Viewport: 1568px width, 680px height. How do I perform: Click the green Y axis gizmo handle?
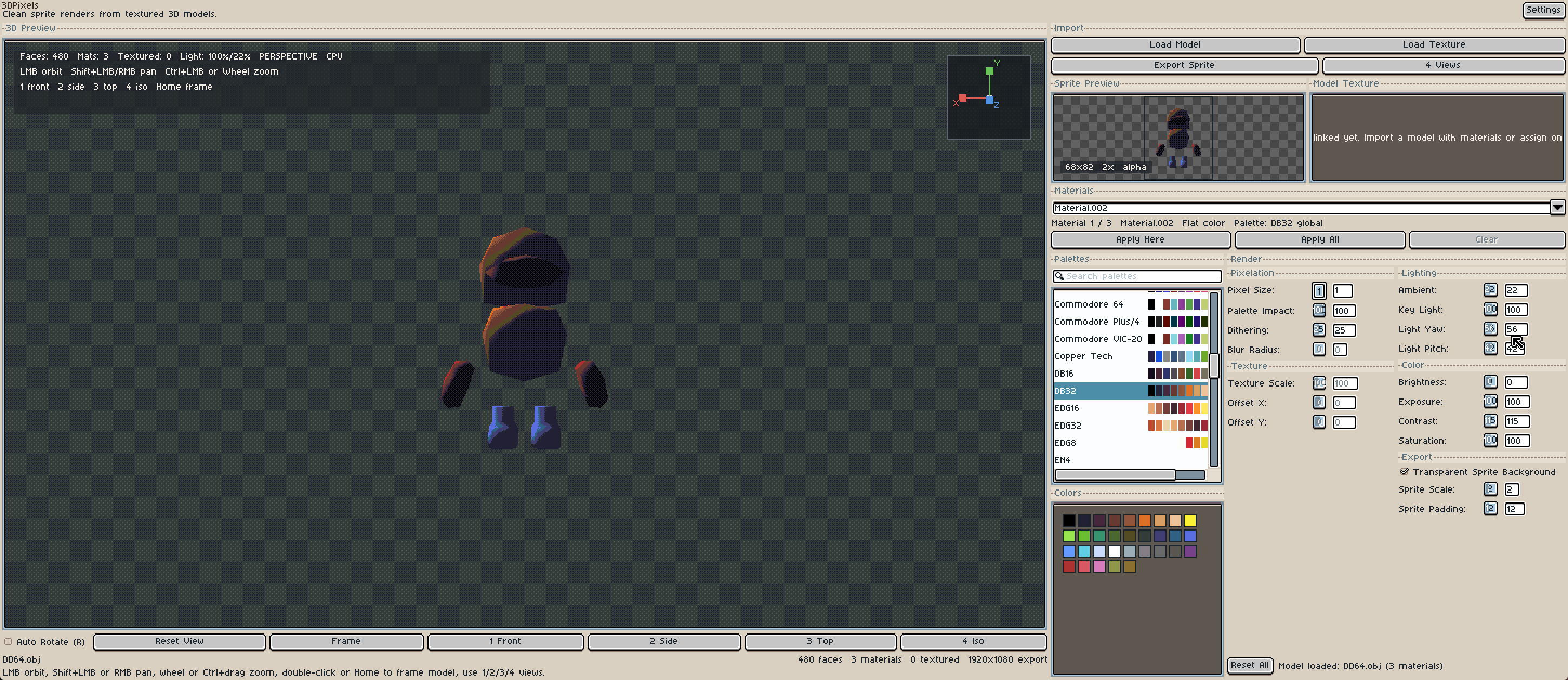(x=989, y=71)
